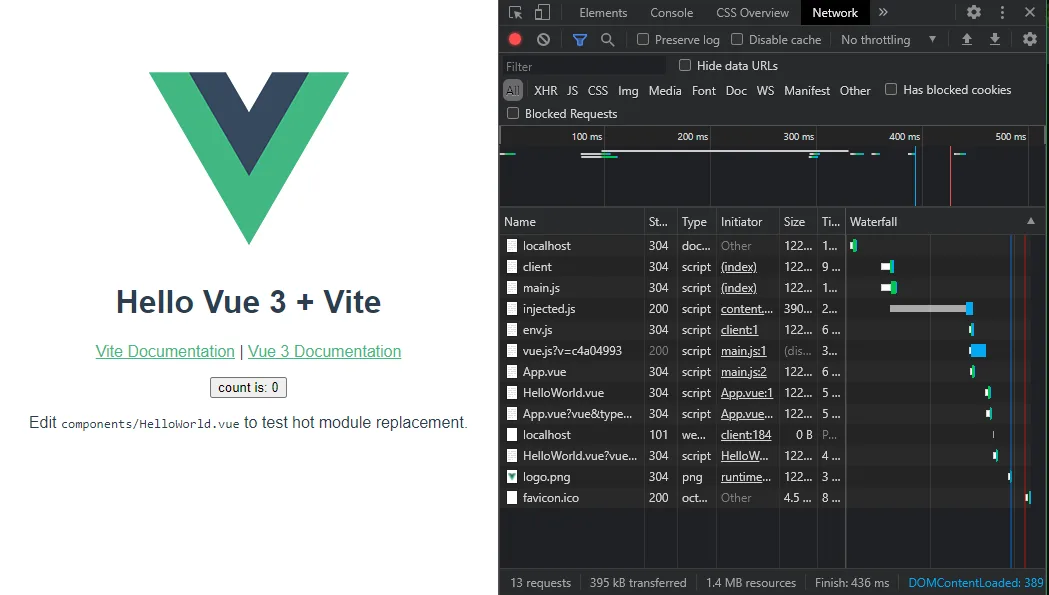This screenshot has height=595, width=1049.
Task: Export HAR file via download arrow icon
Action: [x=994, y=39]
